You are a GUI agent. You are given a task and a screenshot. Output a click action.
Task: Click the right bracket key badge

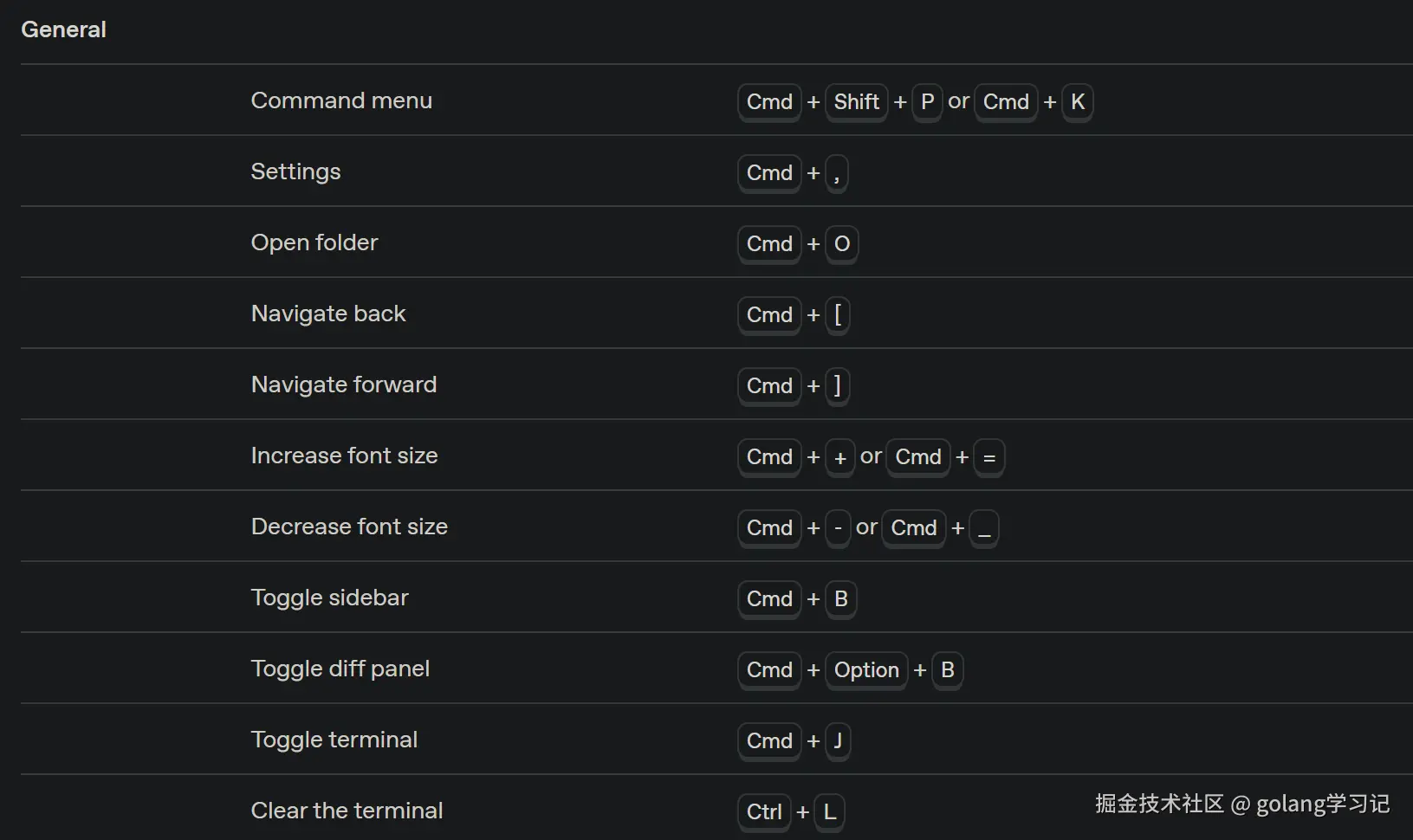pyautogui.click(x=838, y=386)
